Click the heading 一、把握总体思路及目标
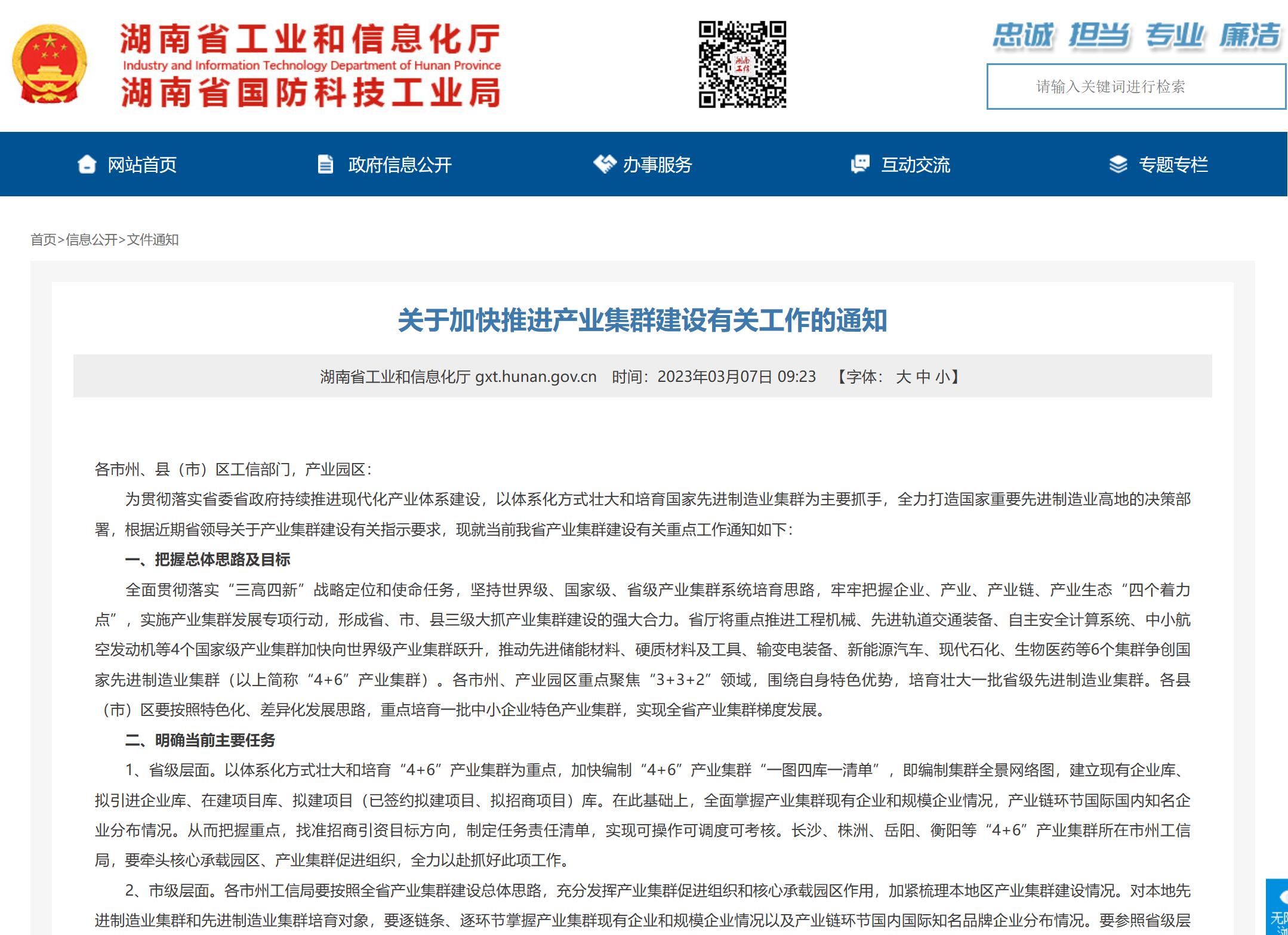Viewport: 1288px width, 935px height. tap(207, 560)
